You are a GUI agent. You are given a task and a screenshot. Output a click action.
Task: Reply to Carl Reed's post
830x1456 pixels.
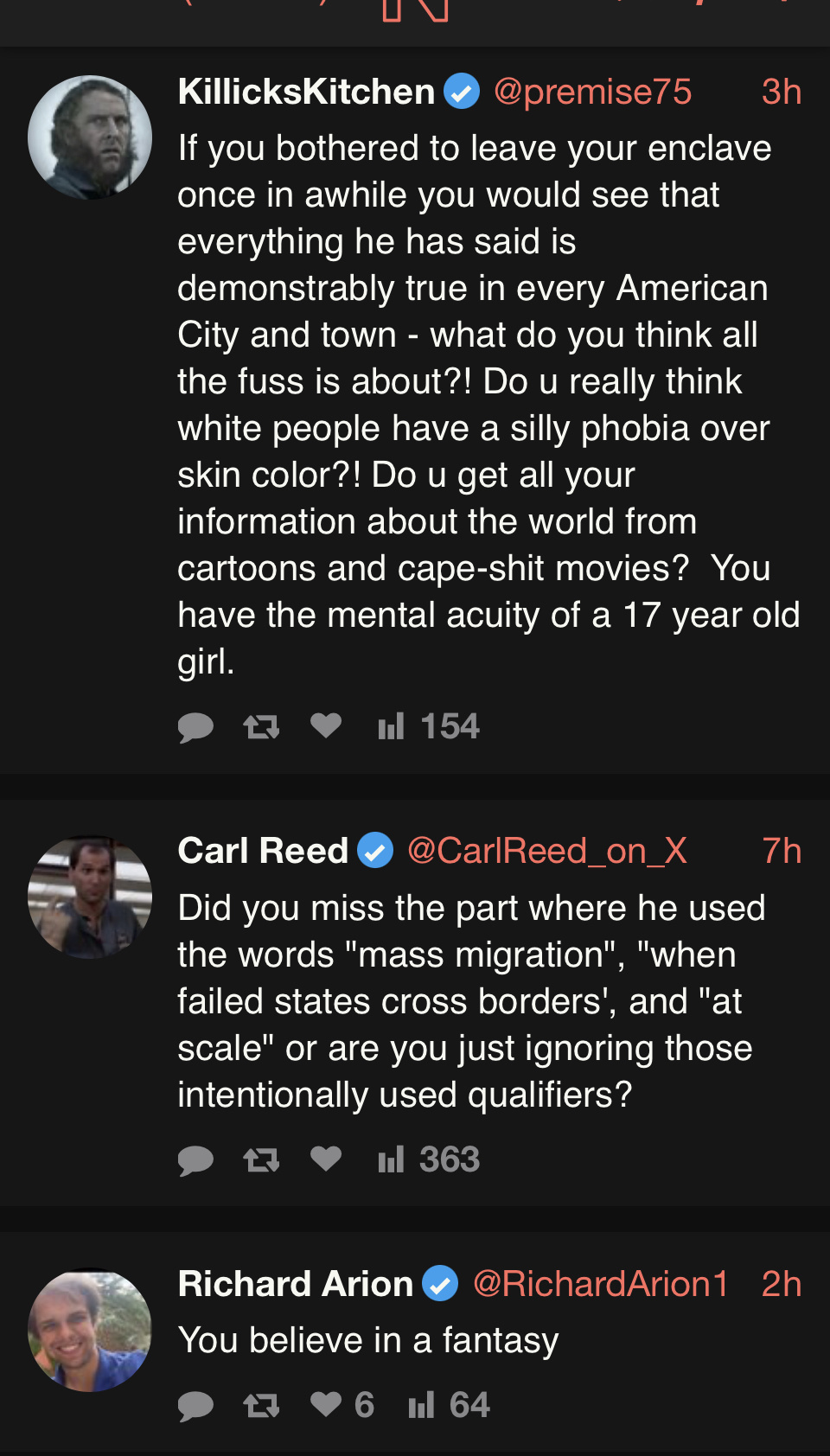[195, 1160]
